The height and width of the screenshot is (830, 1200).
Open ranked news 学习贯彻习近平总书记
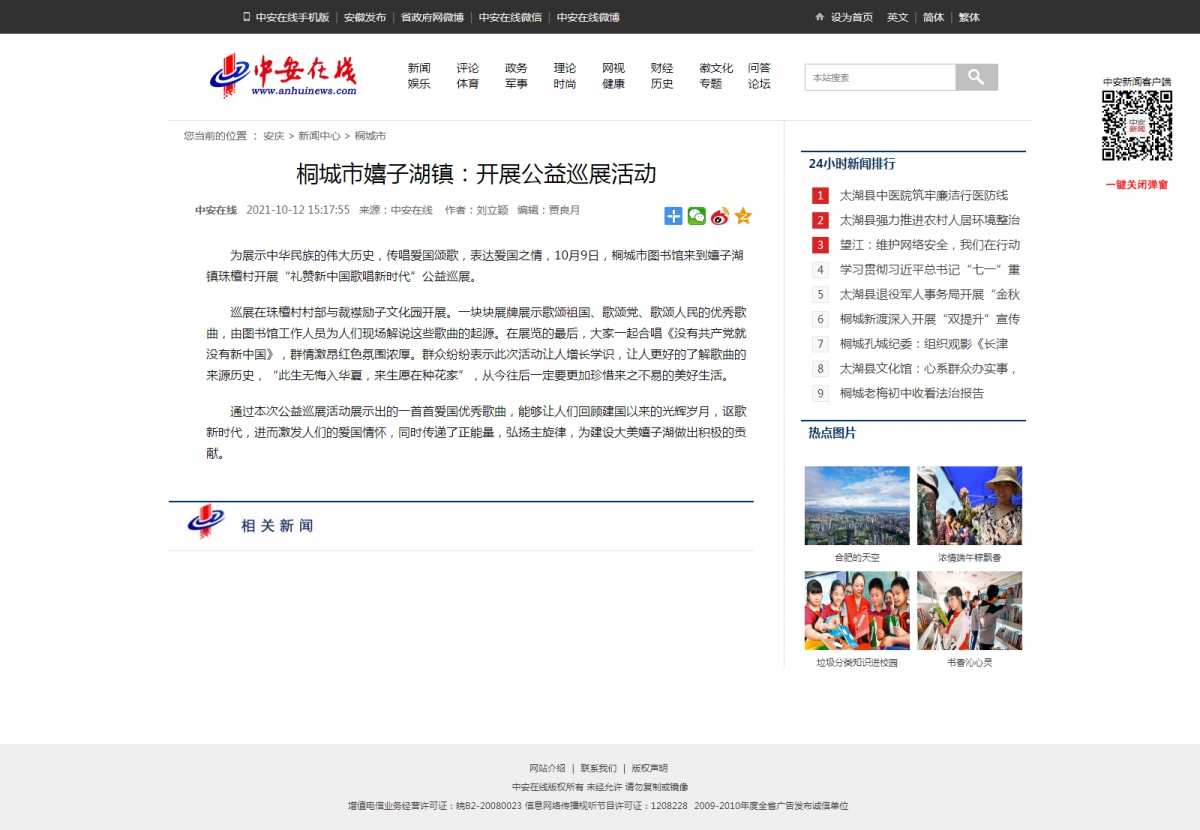point(930,269)
